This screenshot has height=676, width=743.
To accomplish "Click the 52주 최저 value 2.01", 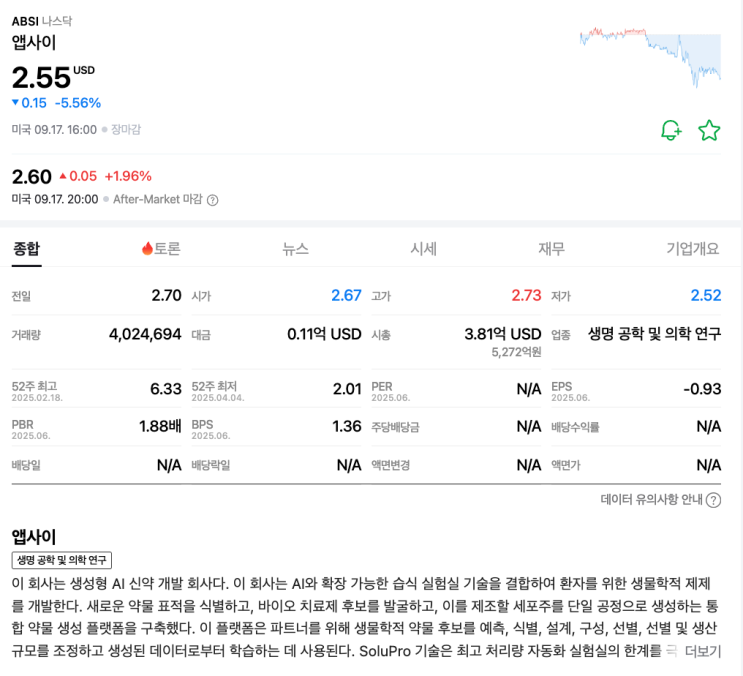I will [347, 389].
